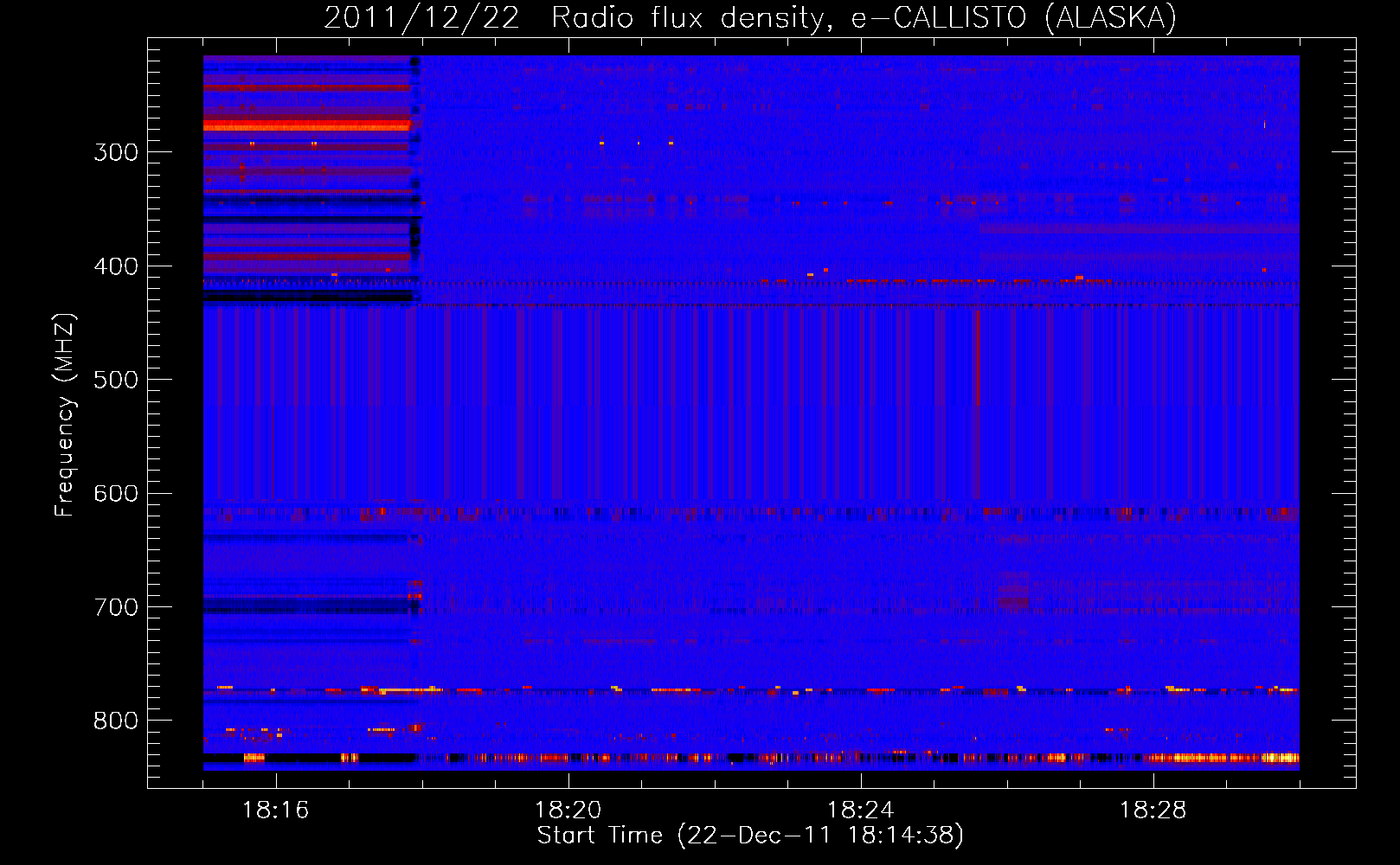The image size is (1400, 865).
Task: Click the 300 frequency tick label
Action: 116,152
